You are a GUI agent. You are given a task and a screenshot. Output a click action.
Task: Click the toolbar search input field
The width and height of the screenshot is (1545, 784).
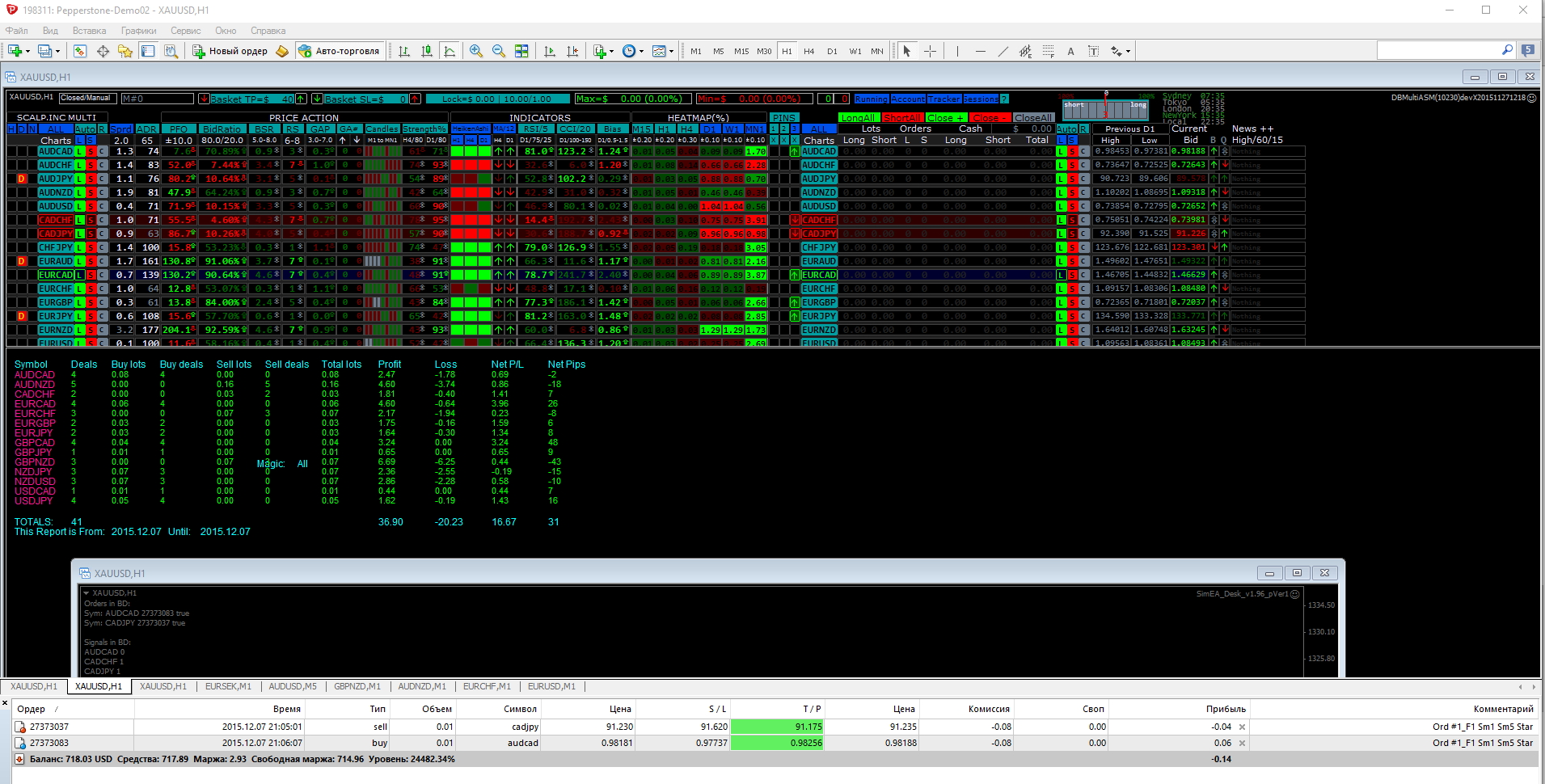point(1437,50)
